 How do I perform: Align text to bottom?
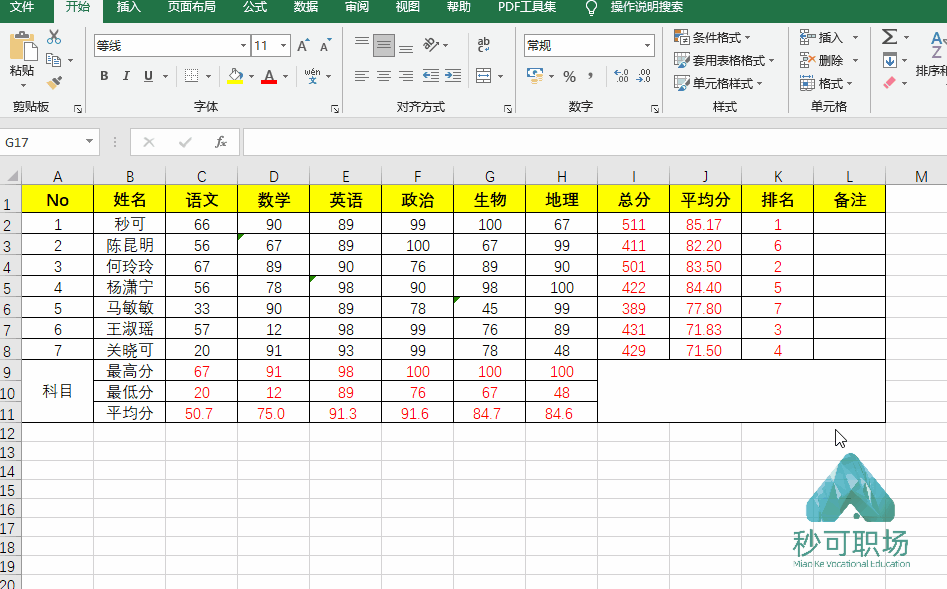tap(406, 47)
